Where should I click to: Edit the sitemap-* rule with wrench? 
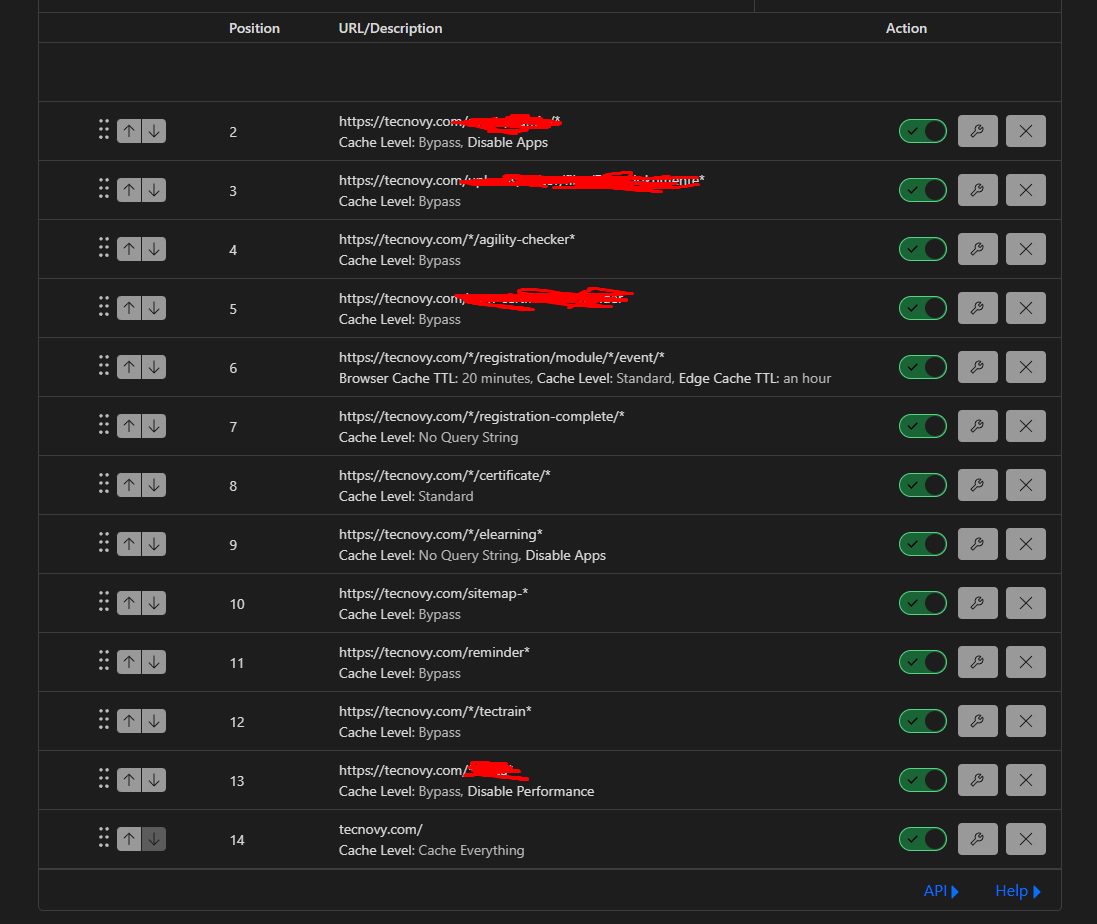pyautogui.click(x=977, y=603)
